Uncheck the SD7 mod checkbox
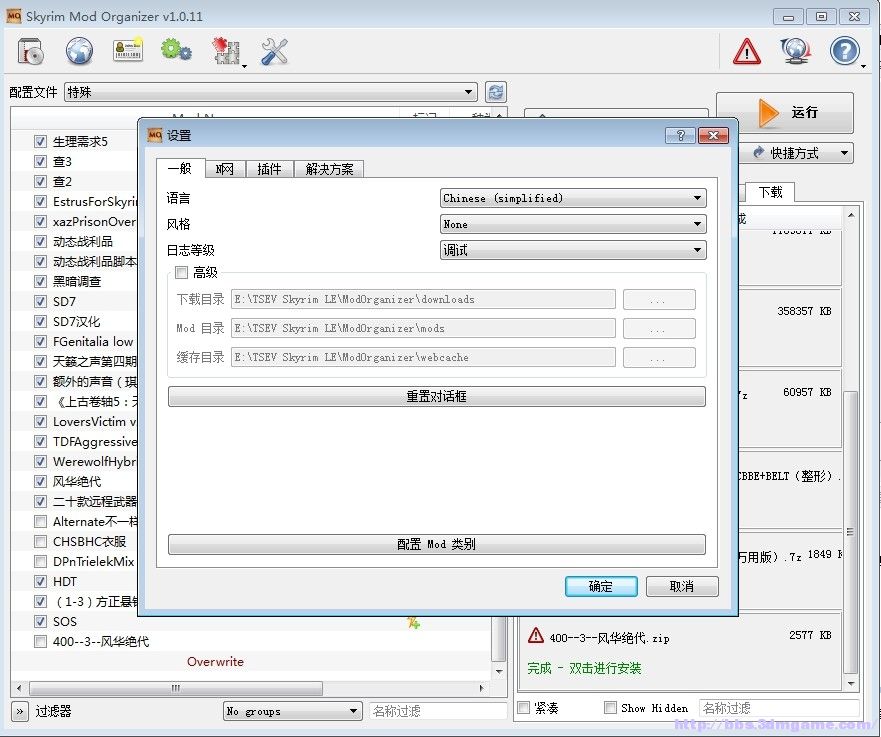Image resolution: width=881 pixels, height=737 pixels. tap(40, 301)
